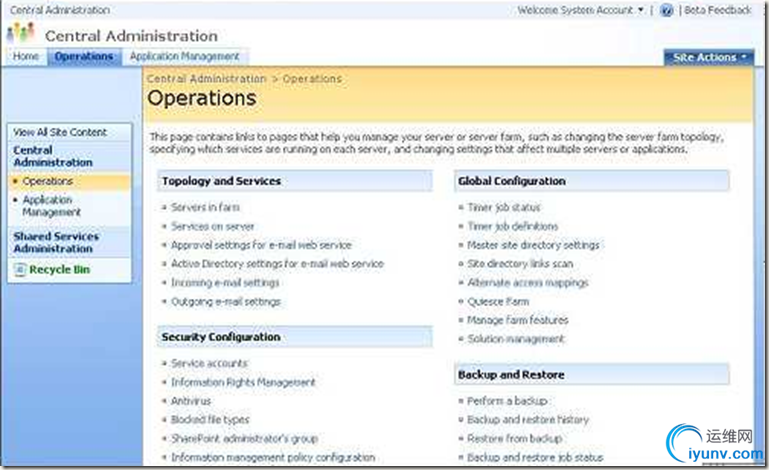Open Master site directory settings
This screenshot has width=769, height=470.
tap(533, 245)
